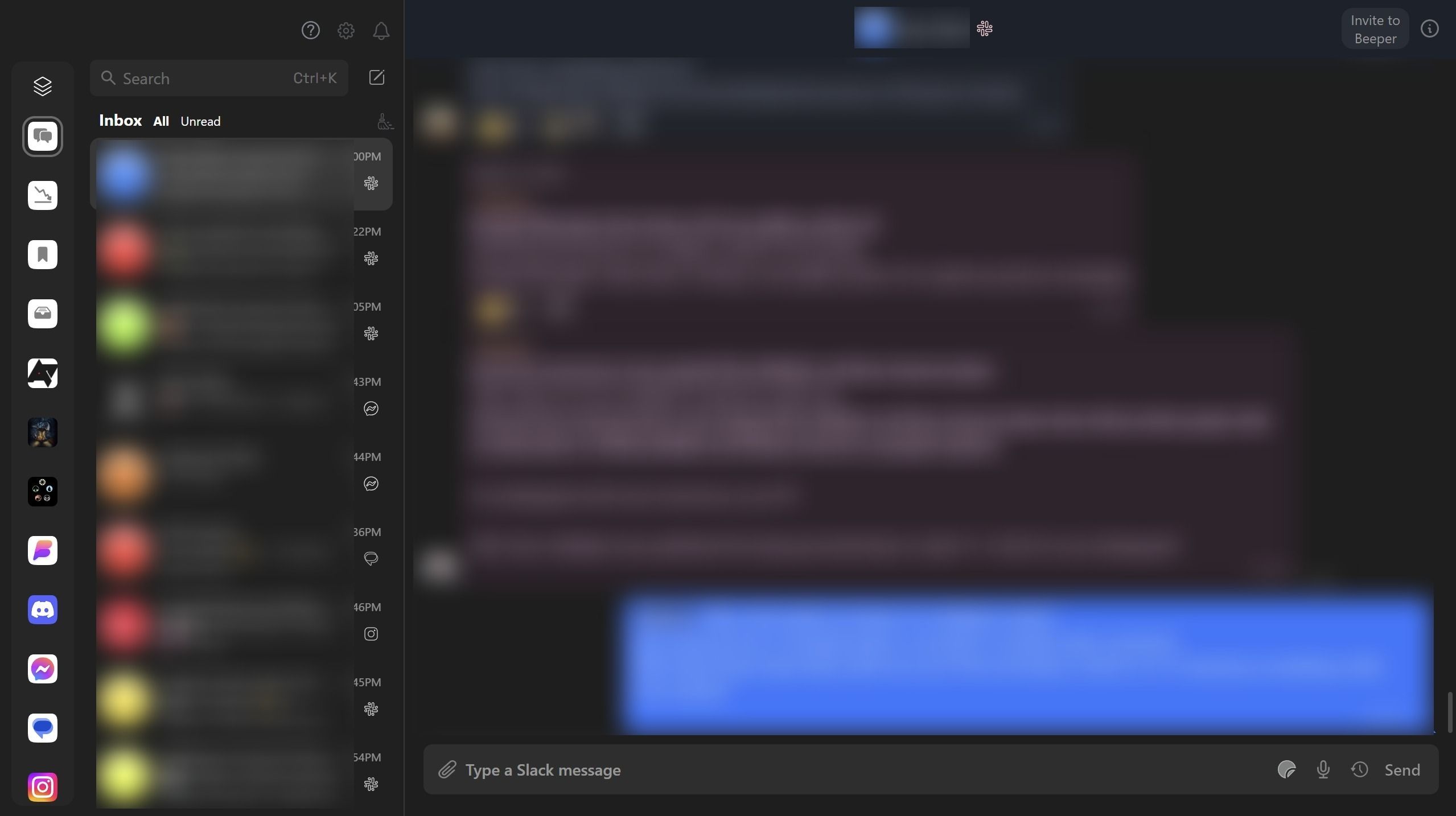The width and height of the screenshot is (1456, 816).
Task: Click the Beeper notifications bell icon
Action: pos(381,30)
